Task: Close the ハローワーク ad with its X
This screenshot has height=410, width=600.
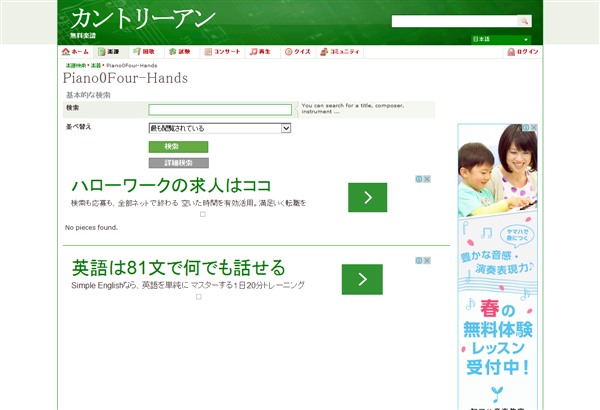Action: 427,179
